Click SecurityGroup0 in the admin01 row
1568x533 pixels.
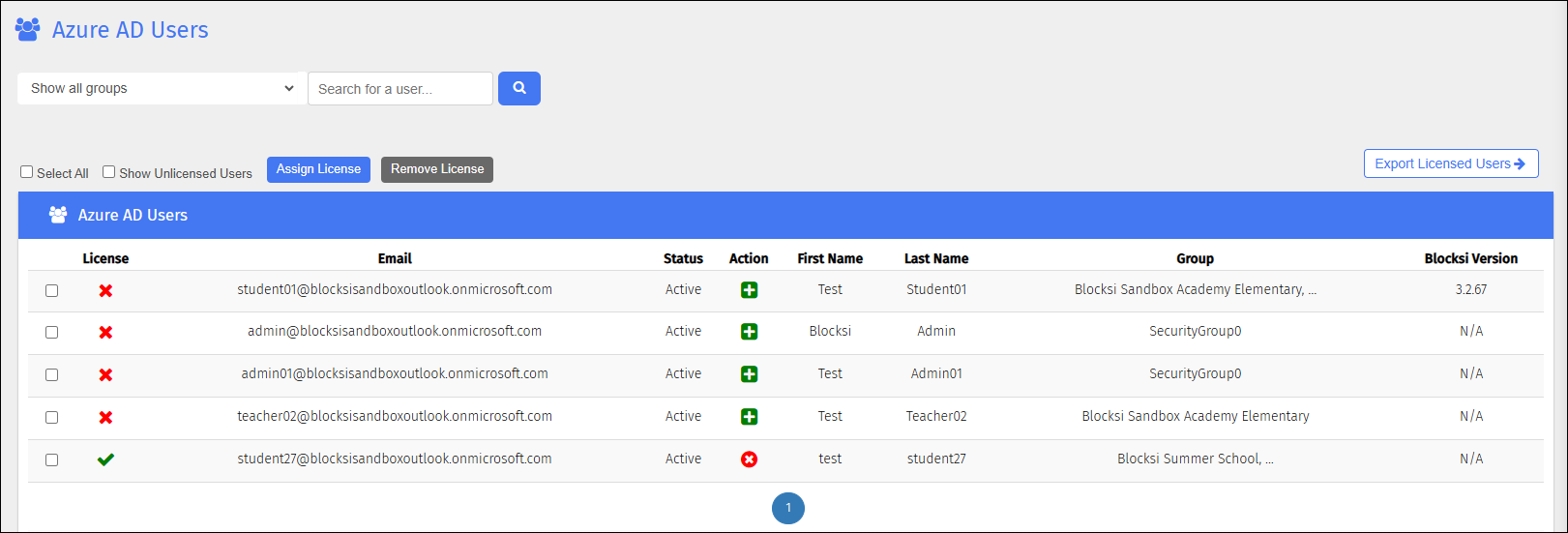point(1195,373)
